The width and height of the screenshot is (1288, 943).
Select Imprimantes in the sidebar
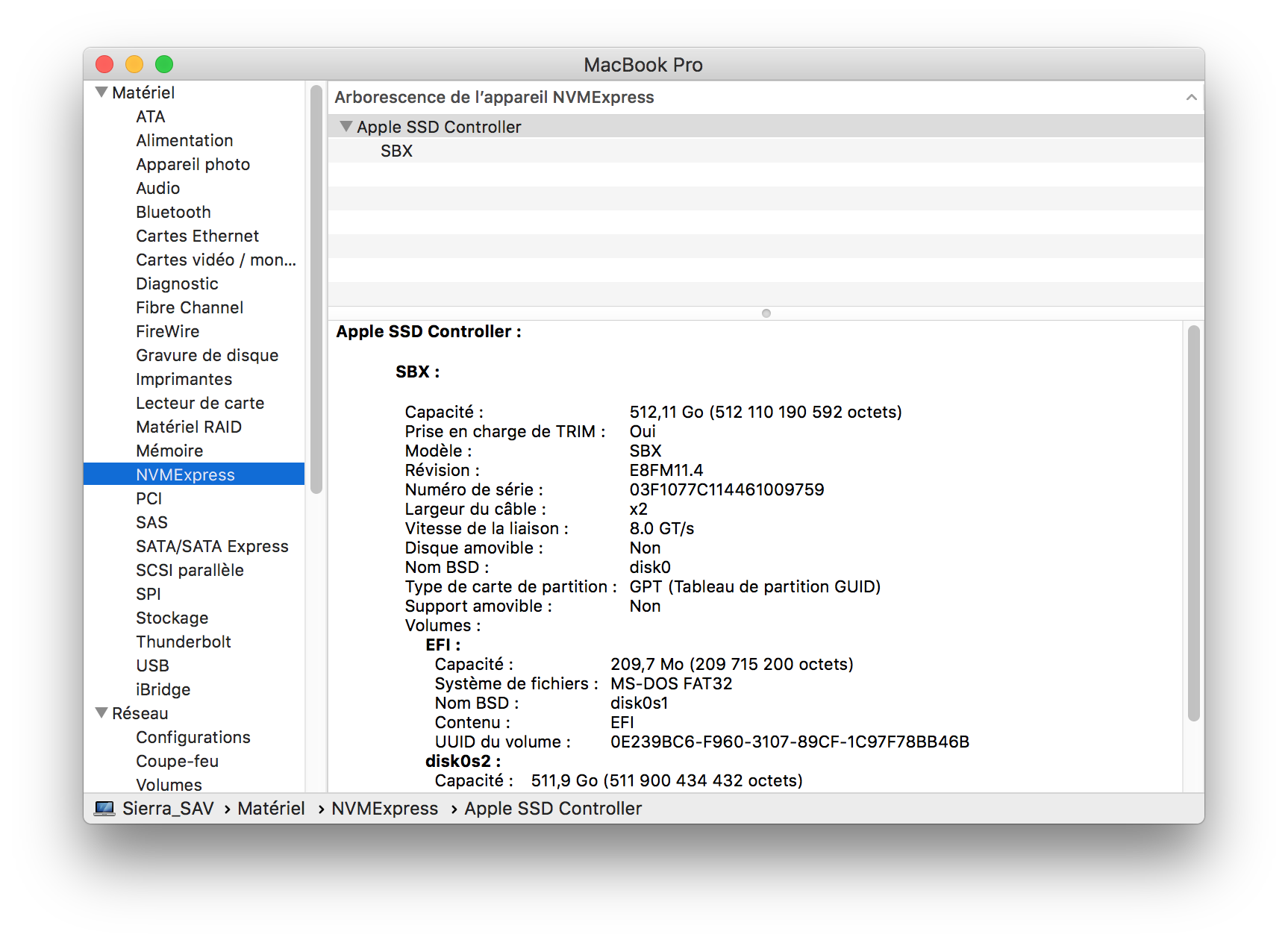coord(184,379)
